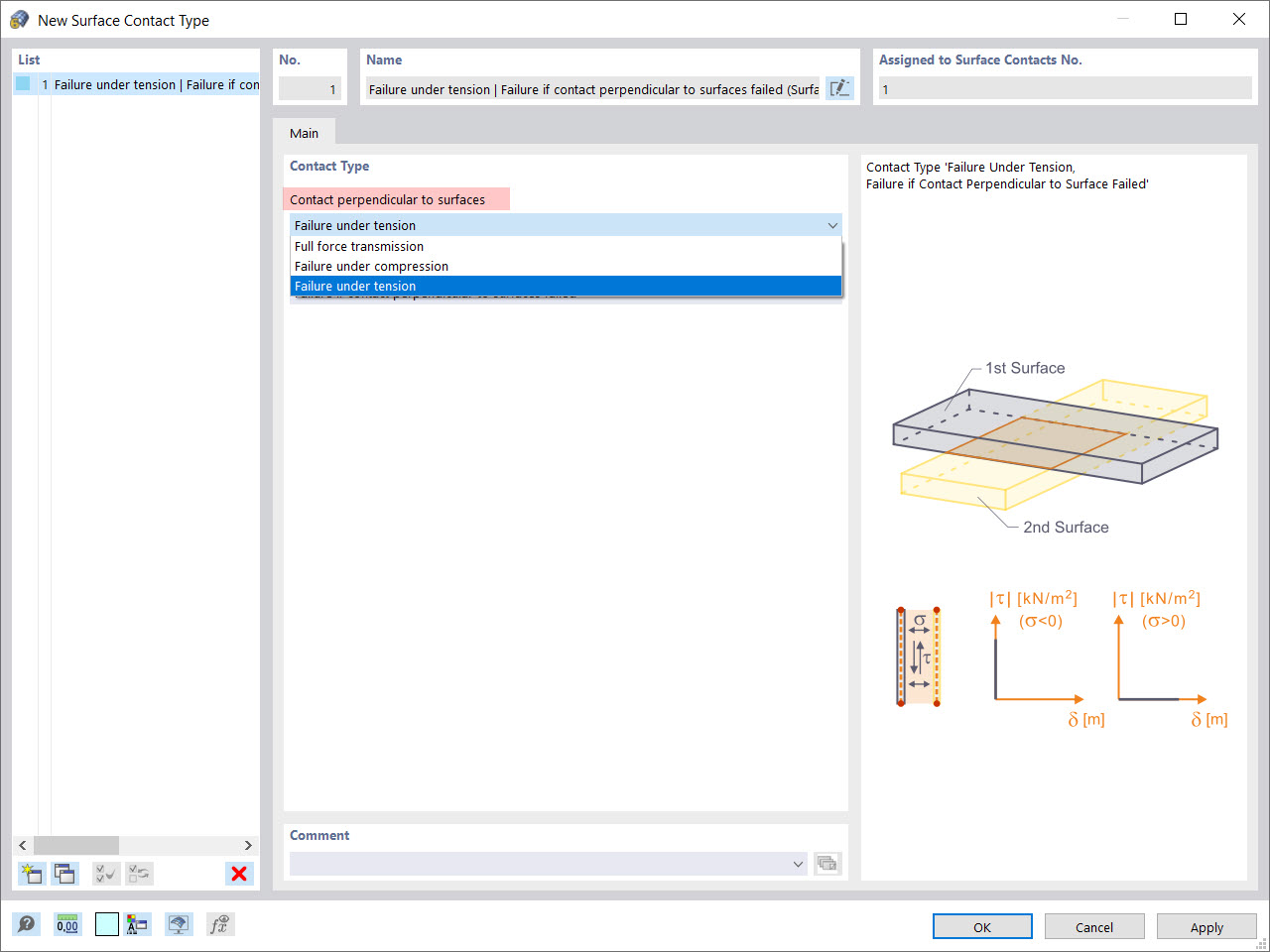Select all items in the list
This screenshot has width=1270, height=952.
pyautogui.click(x=105, y=873)
